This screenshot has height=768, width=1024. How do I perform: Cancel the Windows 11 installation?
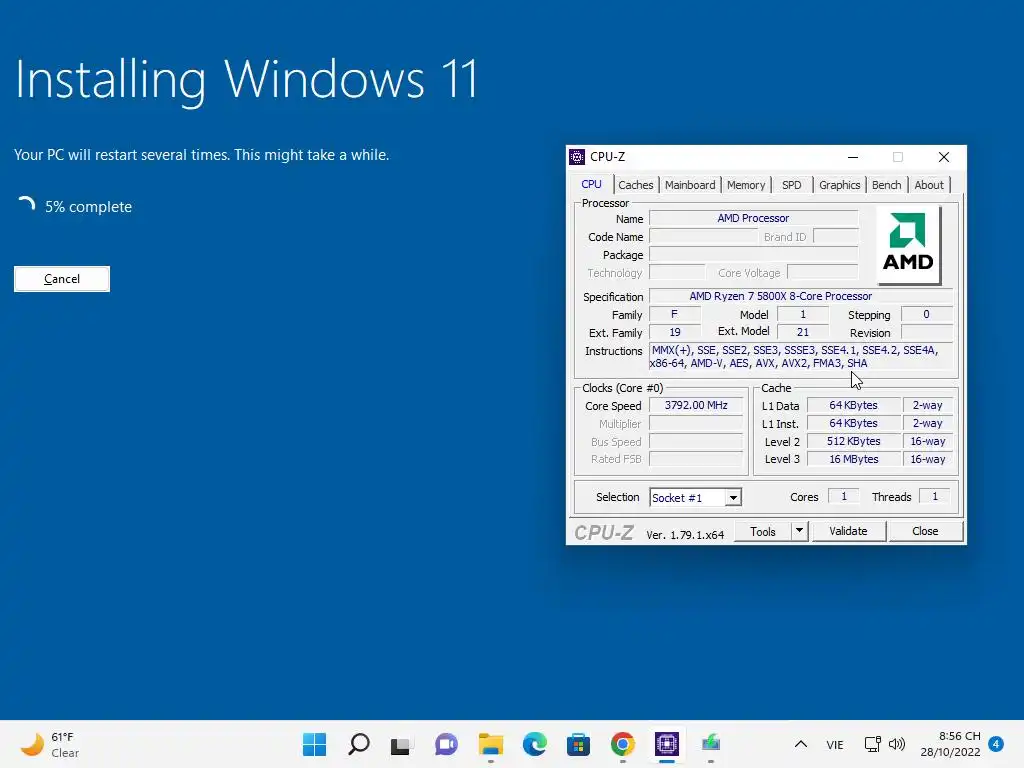62,279
